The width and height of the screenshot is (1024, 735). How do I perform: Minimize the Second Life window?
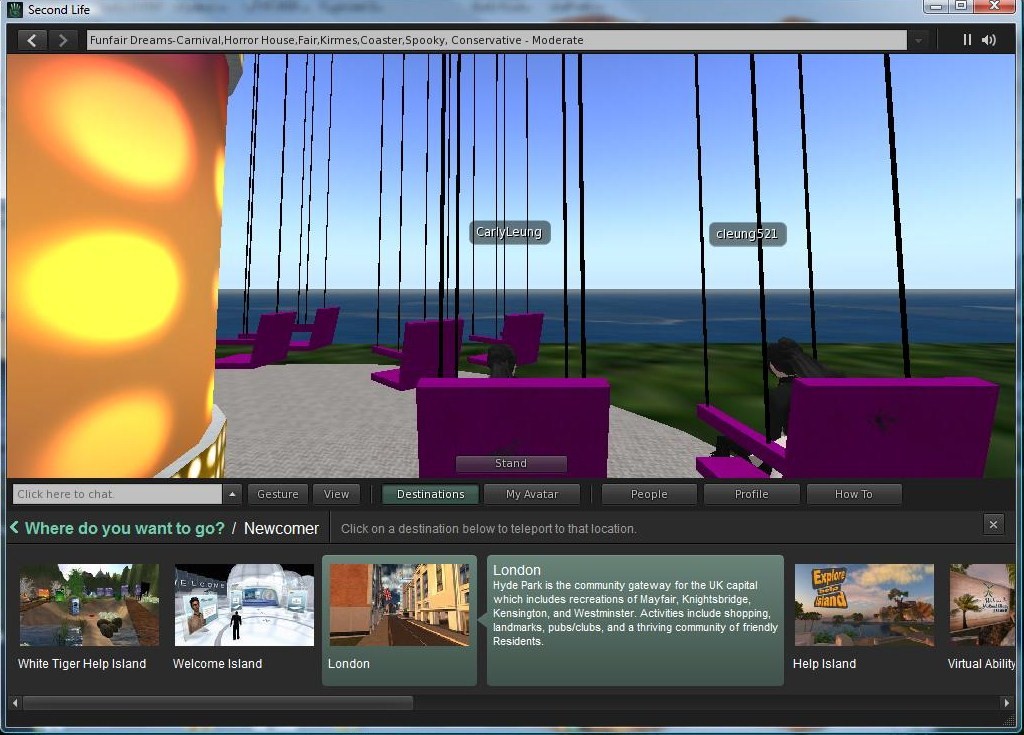936,6
